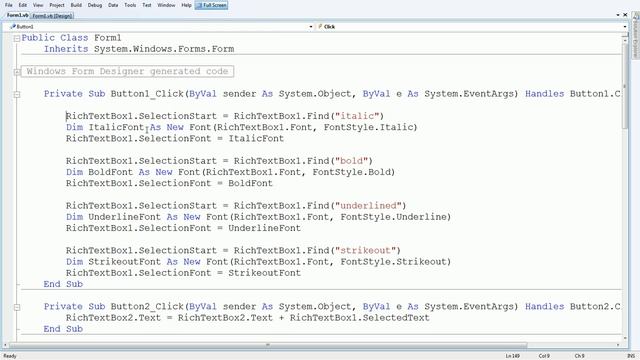Open the Test menu
Viewport: 640px width, 360px height.
[x=147, y=5]
